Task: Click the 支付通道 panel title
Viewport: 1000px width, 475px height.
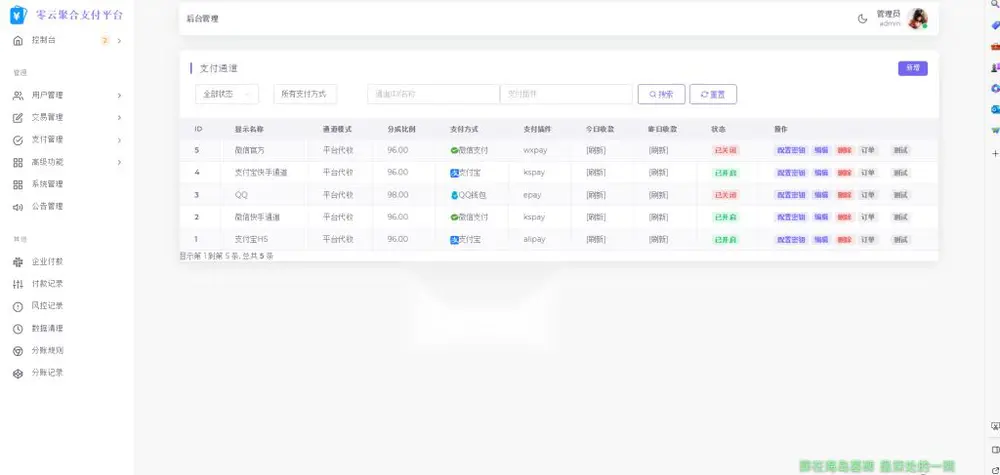Action: (x=219, y=68)
